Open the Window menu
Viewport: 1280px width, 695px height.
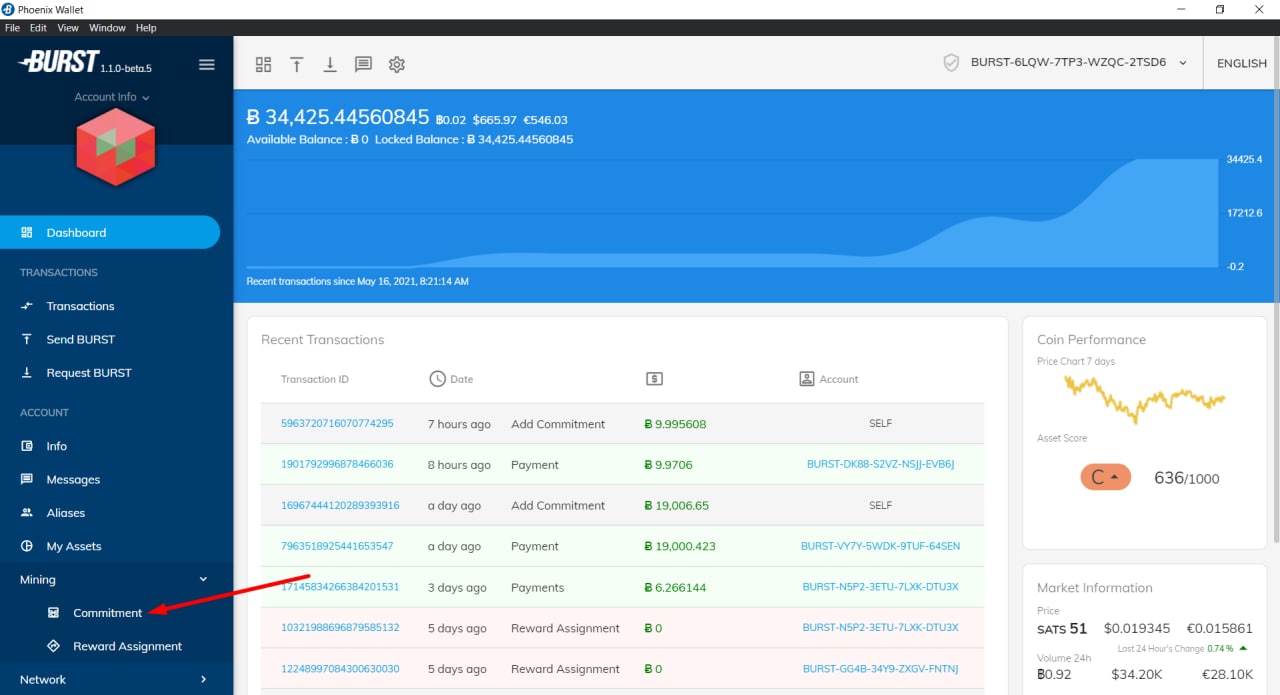107,28
